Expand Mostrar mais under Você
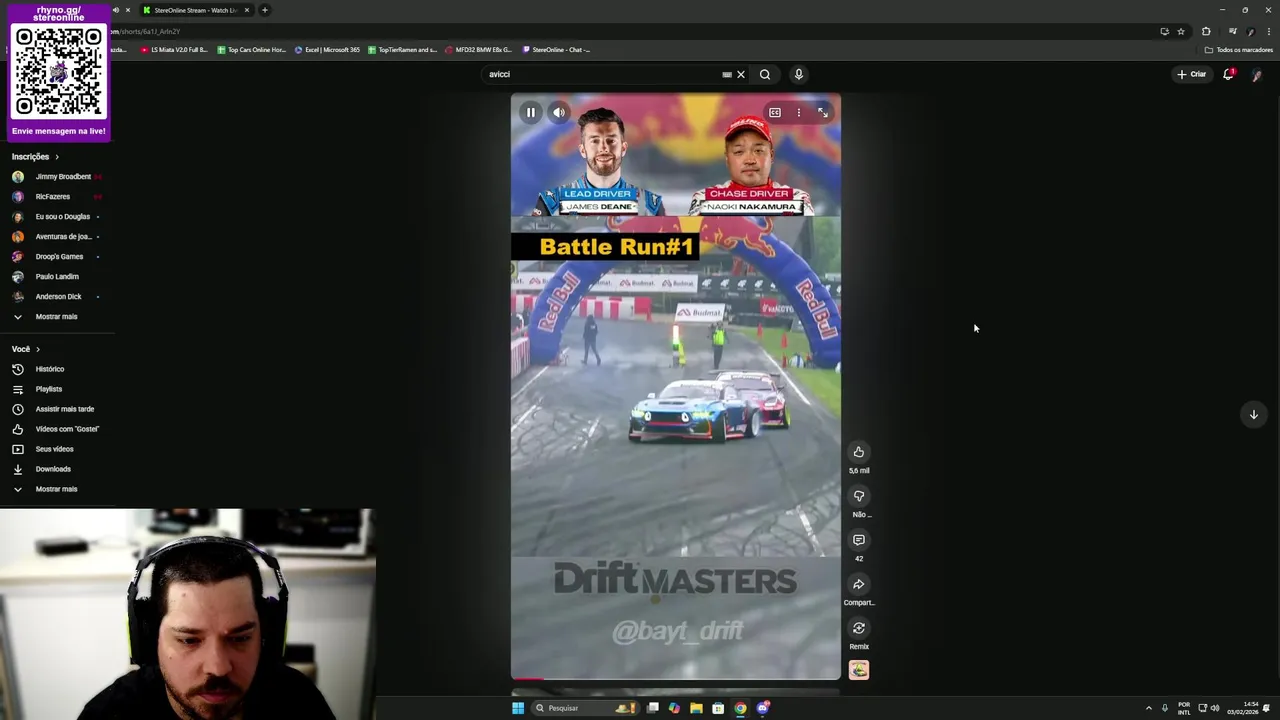The width and height of the screenshot is (1280, 720). click(57, 489)
